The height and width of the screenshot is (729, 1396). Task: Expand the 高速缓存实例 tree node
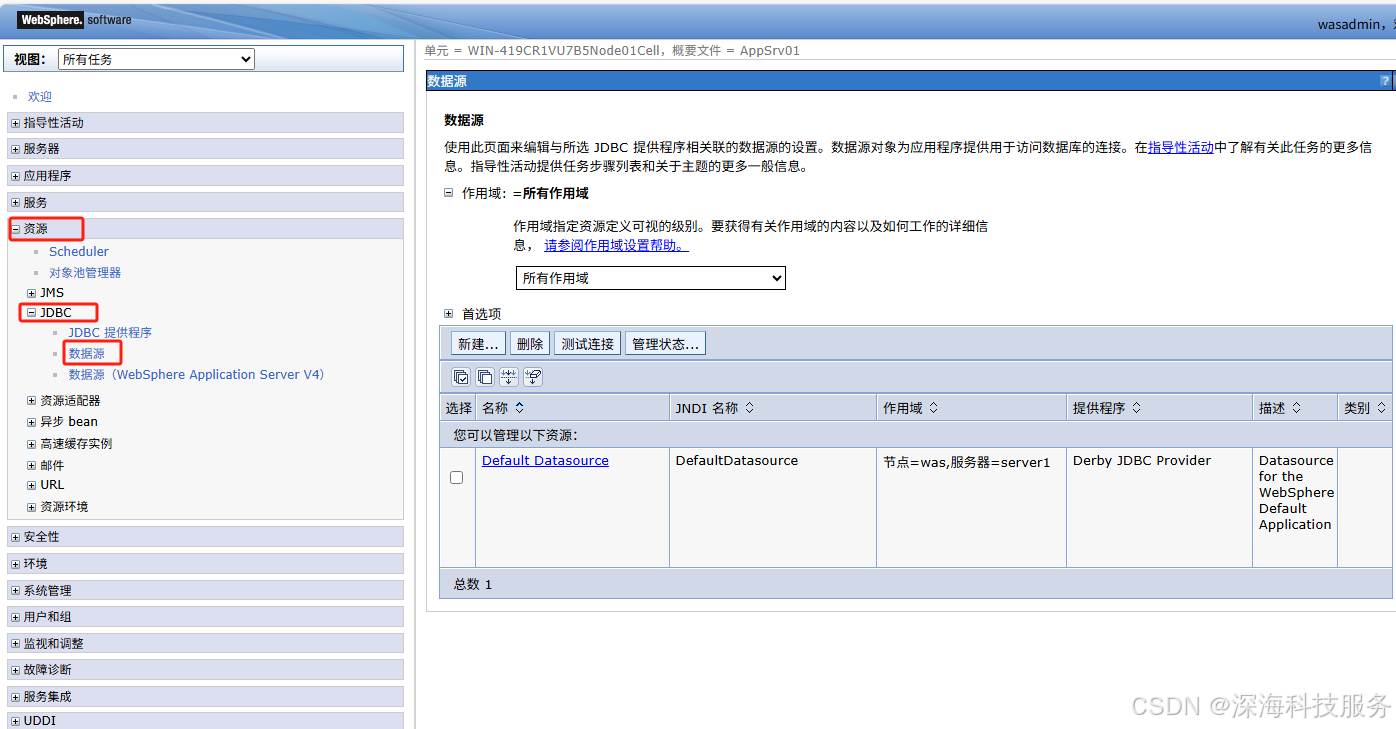[x=32, y=444]
